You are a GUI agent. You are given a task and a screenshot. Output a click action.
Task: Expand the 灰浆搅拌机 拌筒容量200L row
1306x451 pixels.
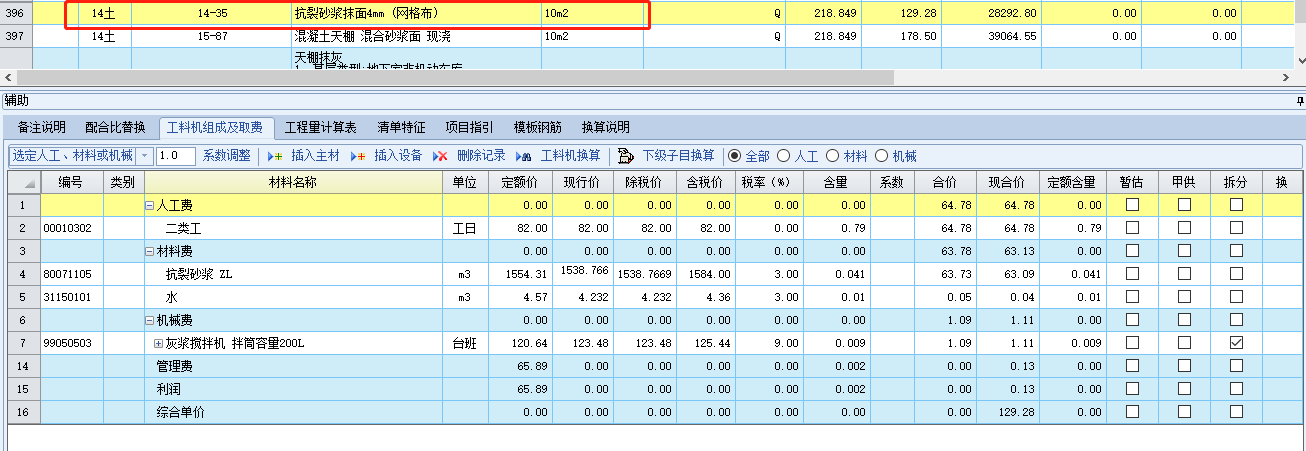(x=158, y=343)
